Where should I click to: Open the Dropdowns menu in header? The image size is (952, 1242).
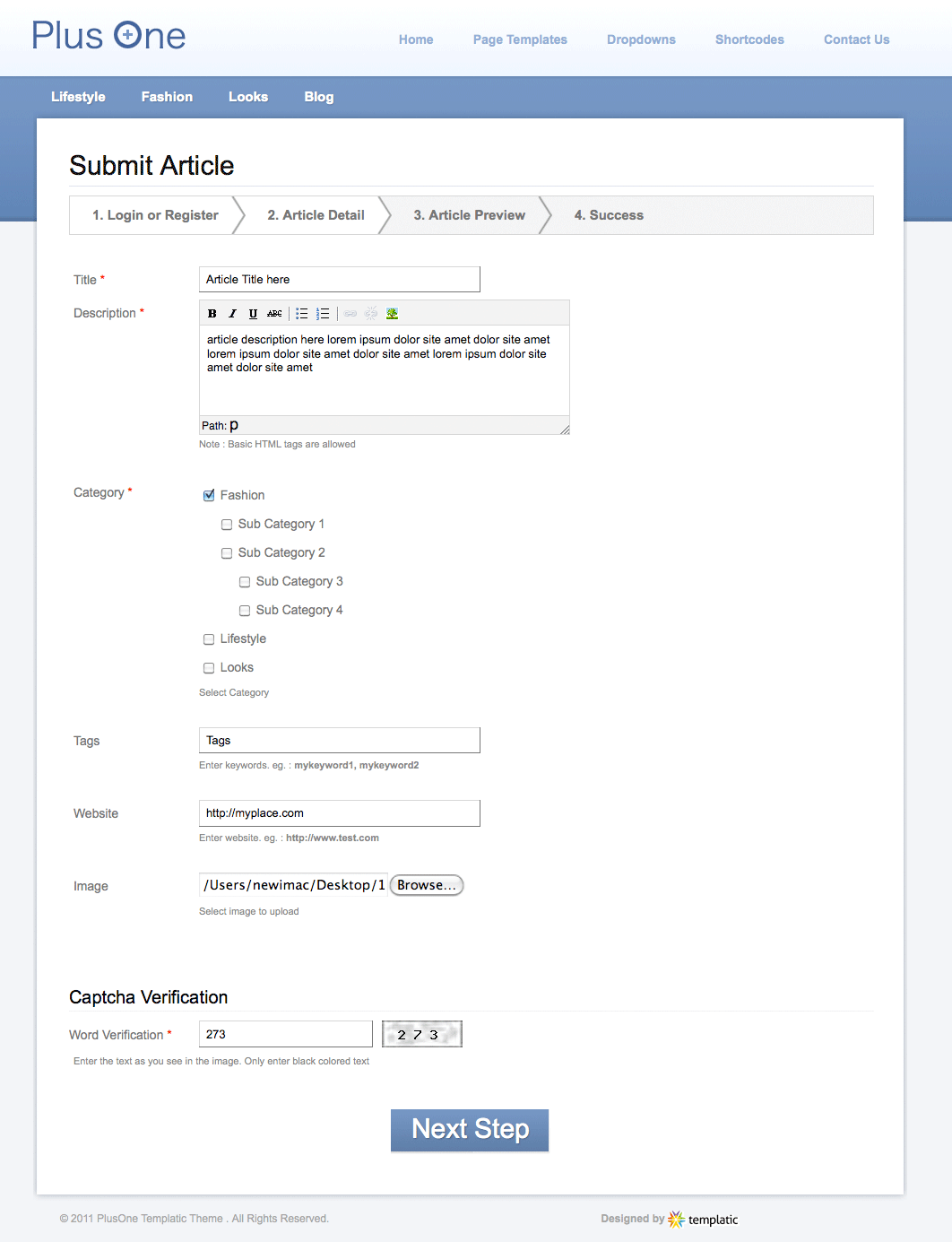(x=641, y=39)
